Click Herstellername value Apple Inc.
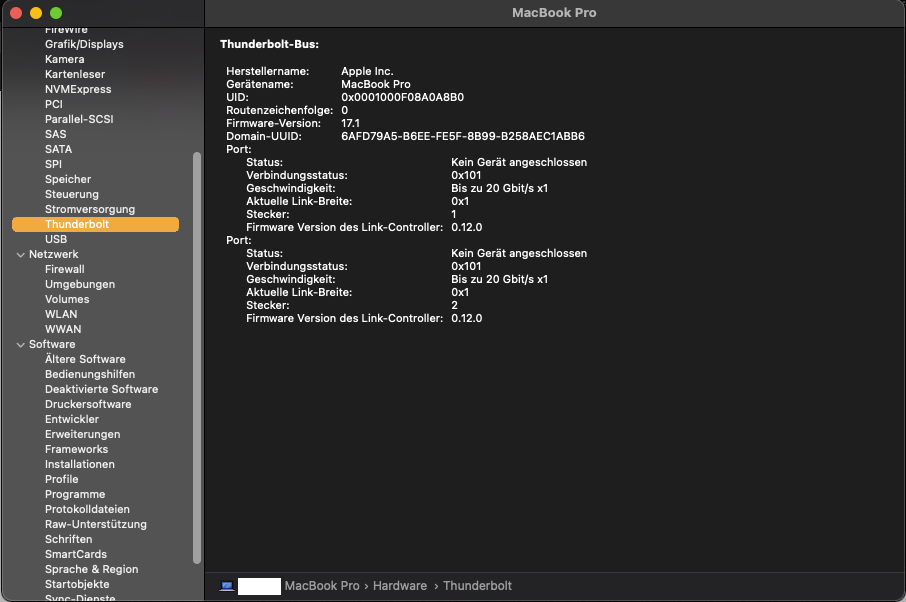Viewport: 906px width, 602px height. click(x=367, y=72)
